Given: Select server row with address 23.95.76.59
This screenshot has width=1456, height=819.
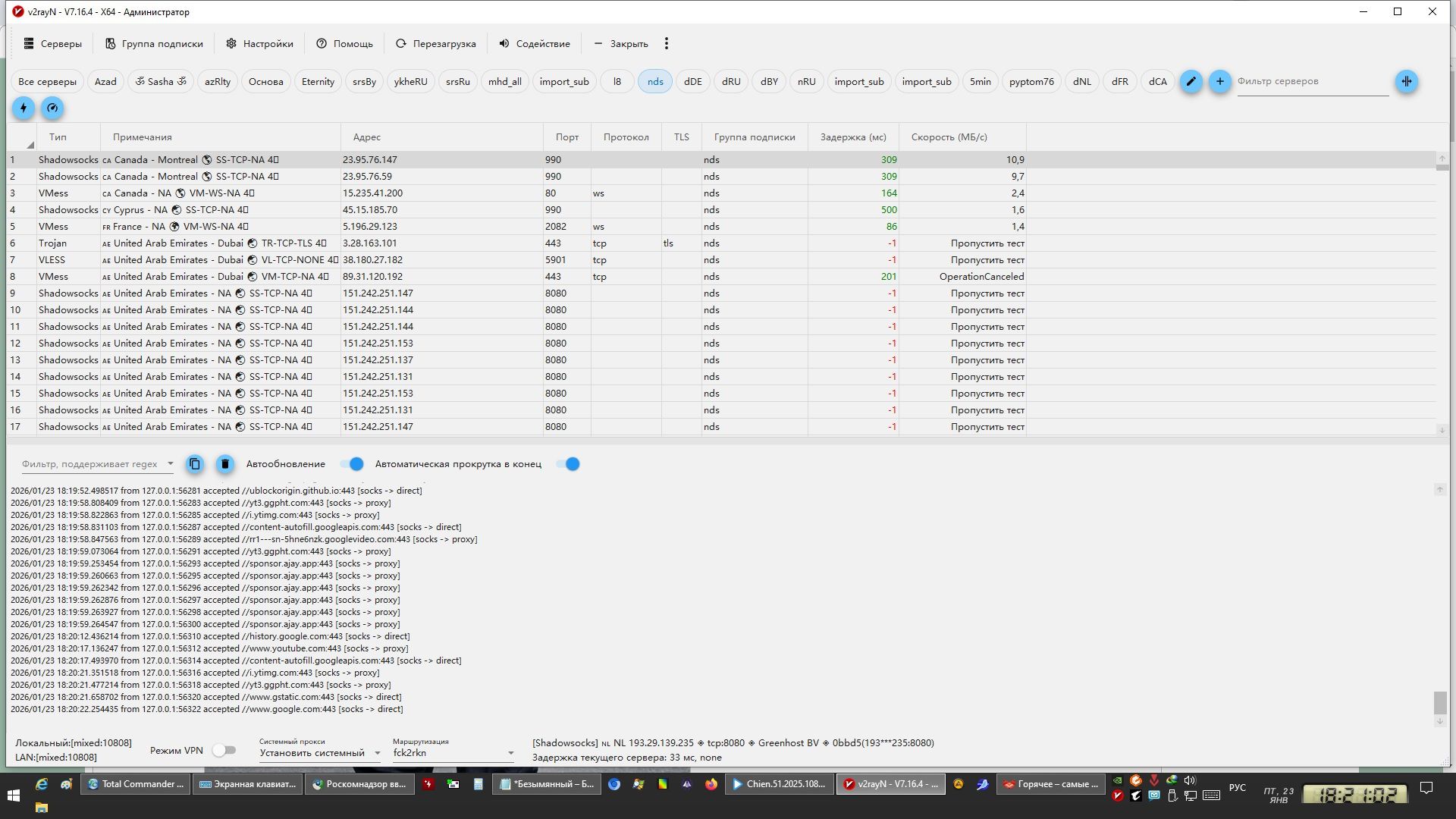Looking at the screenshot, I should point(721,177).
